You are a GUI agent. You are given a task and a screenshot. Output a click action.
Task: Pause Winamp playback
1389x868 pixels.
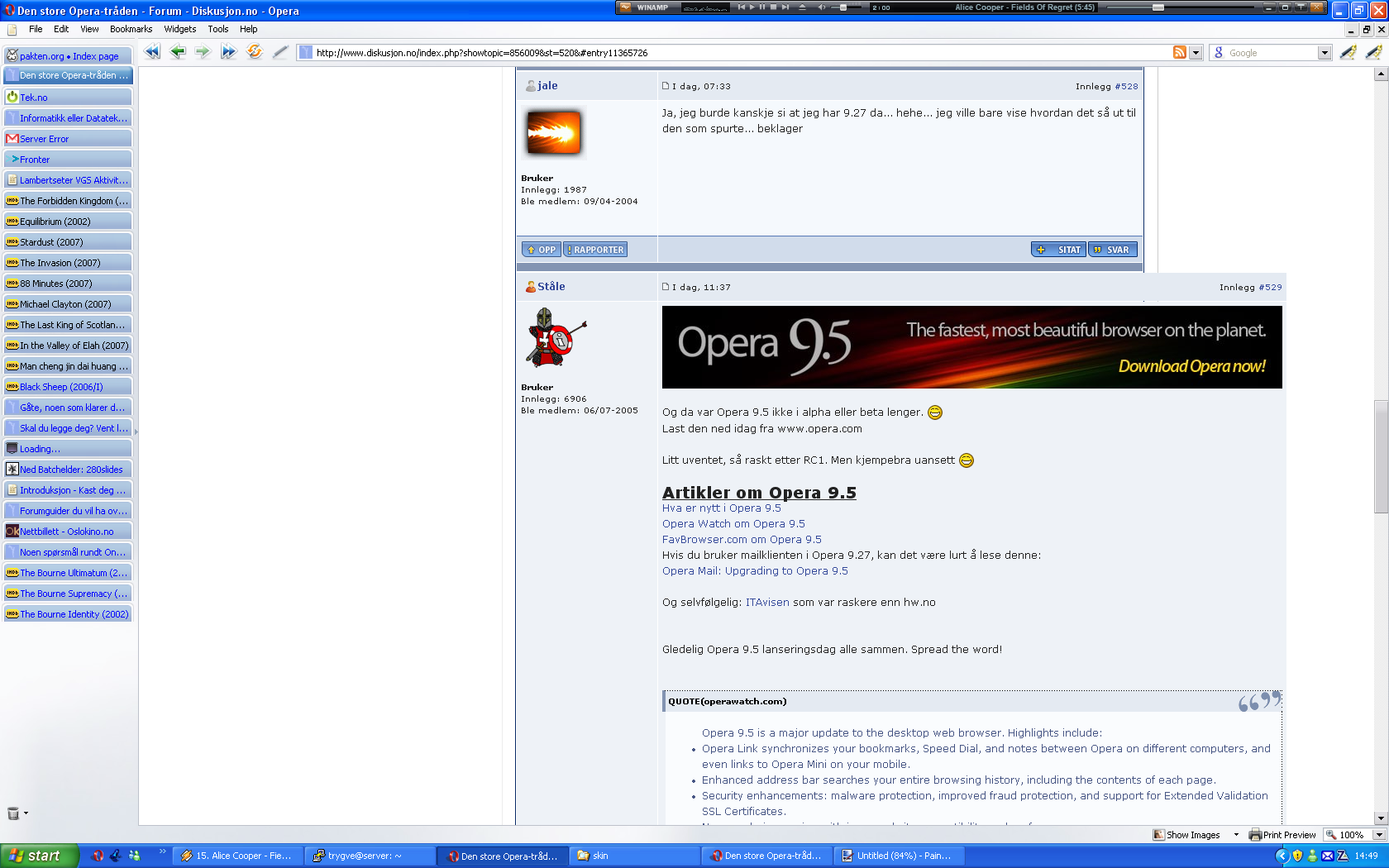pyautogui.click(x=762, y=7)
